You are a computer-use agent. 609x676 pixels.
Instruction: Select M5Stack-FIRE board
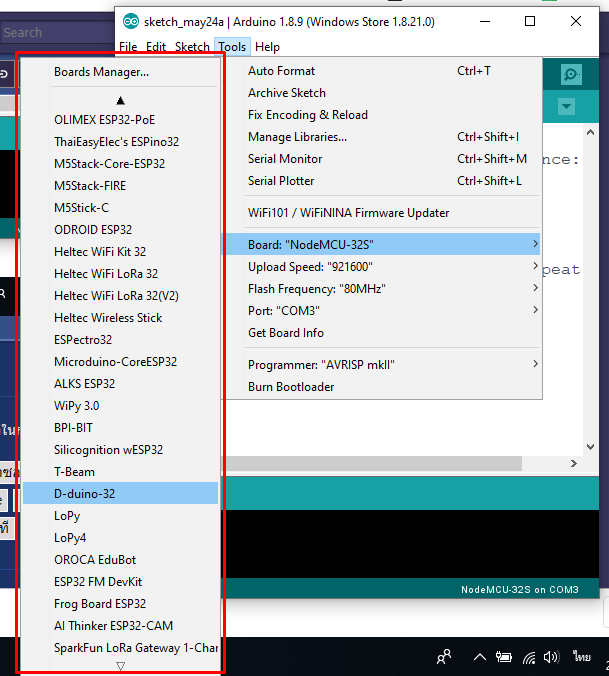(121, 185)
